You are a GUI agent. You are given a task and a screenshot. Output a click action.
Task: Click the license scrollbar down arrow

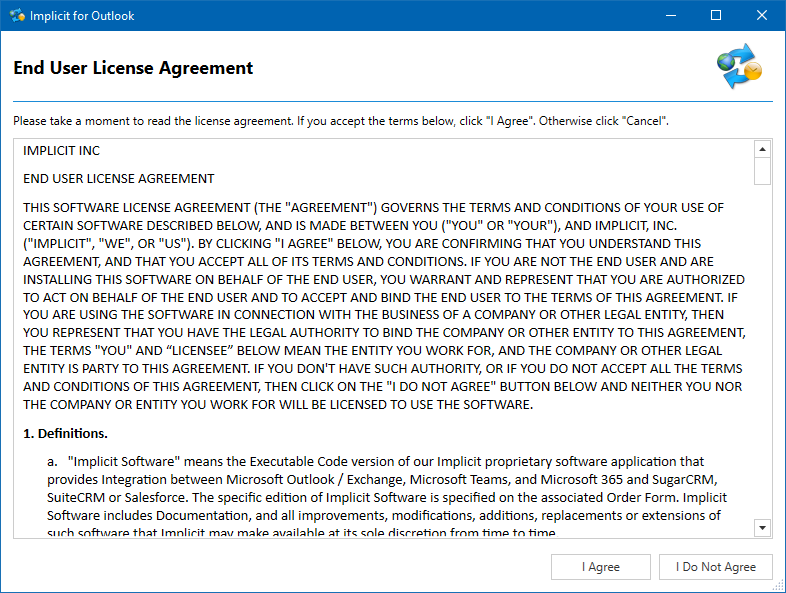[x=762, y=527]
